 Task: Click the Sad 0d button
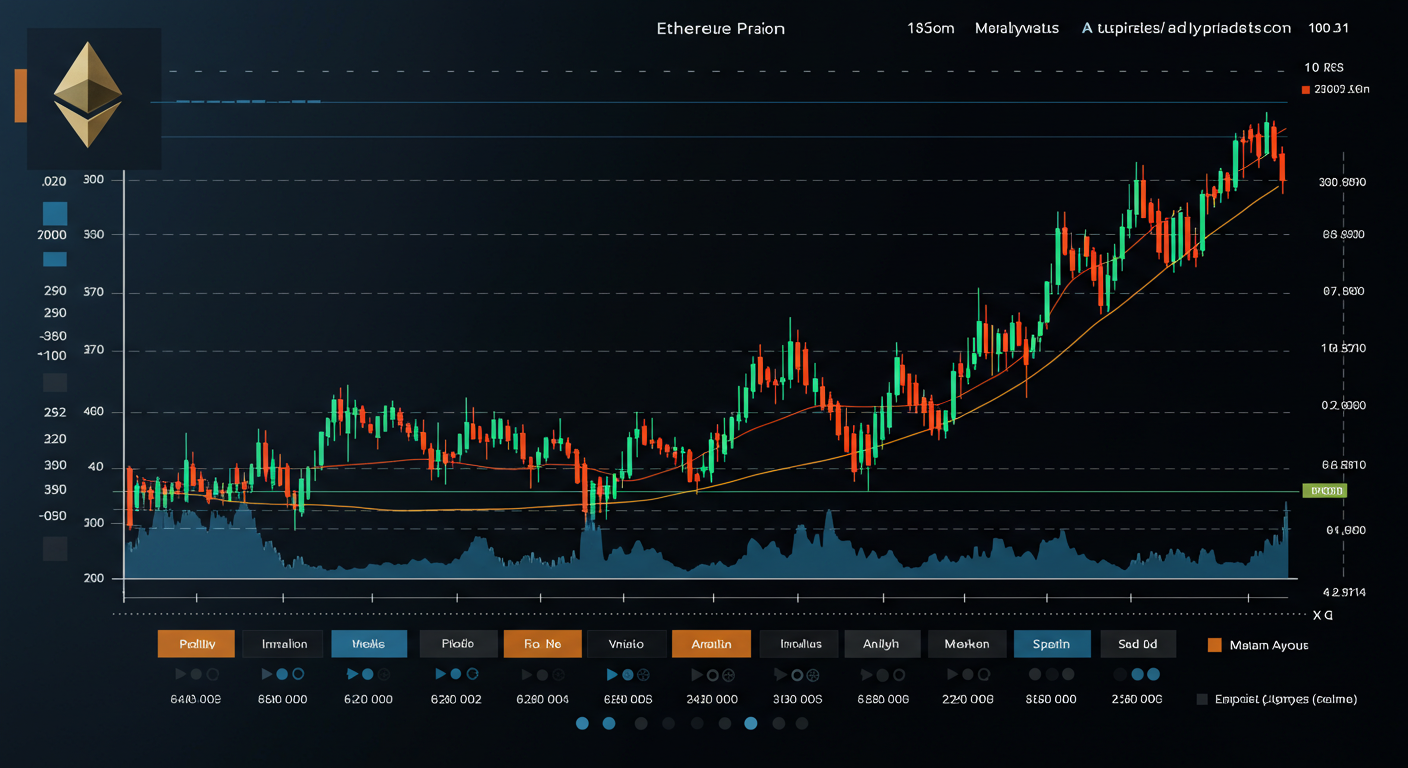click(x=1138, y=644)
